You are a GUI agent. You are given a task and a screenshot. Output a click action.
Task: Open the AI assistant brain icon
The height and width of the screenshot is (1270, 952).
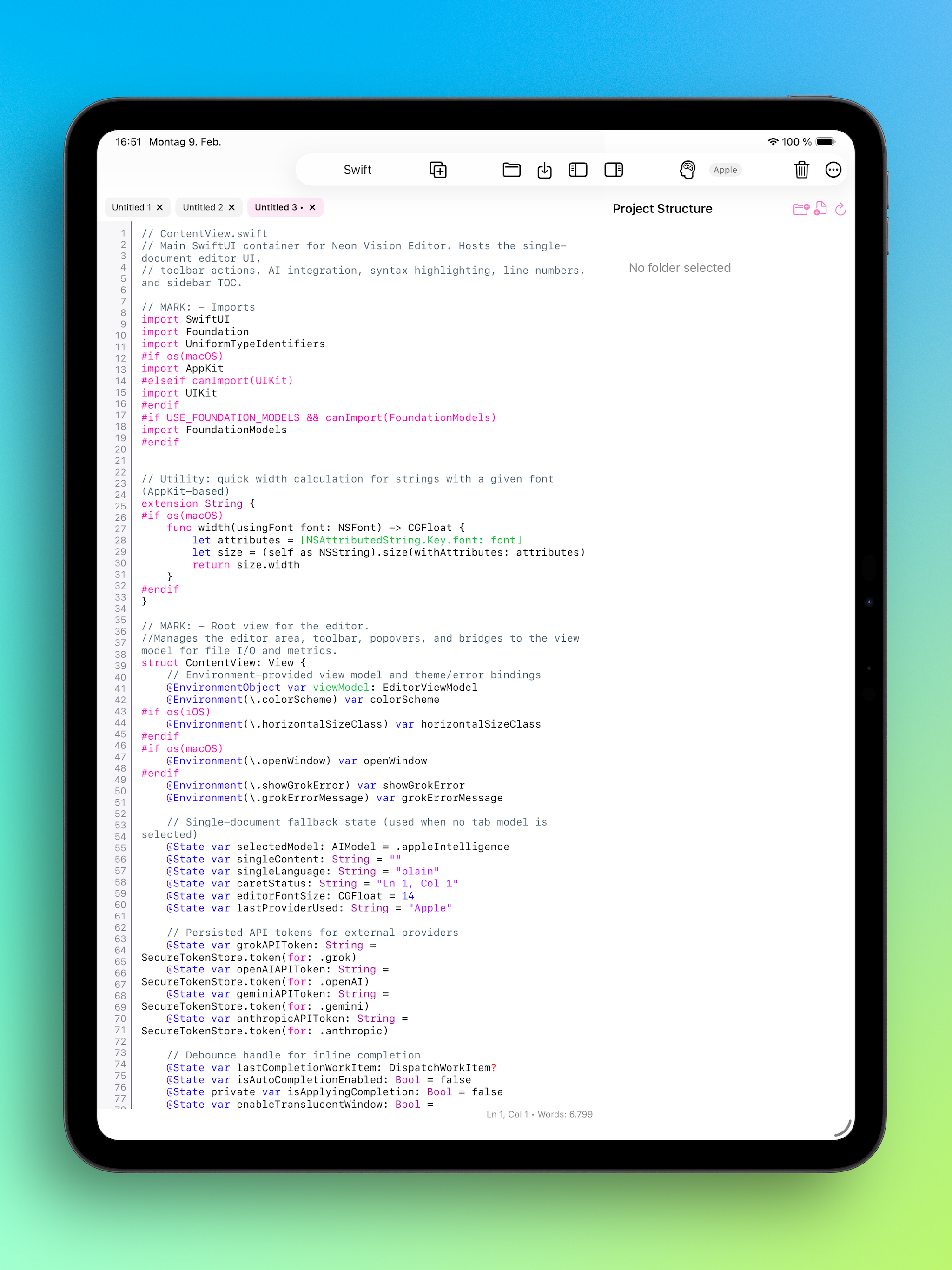688,169
